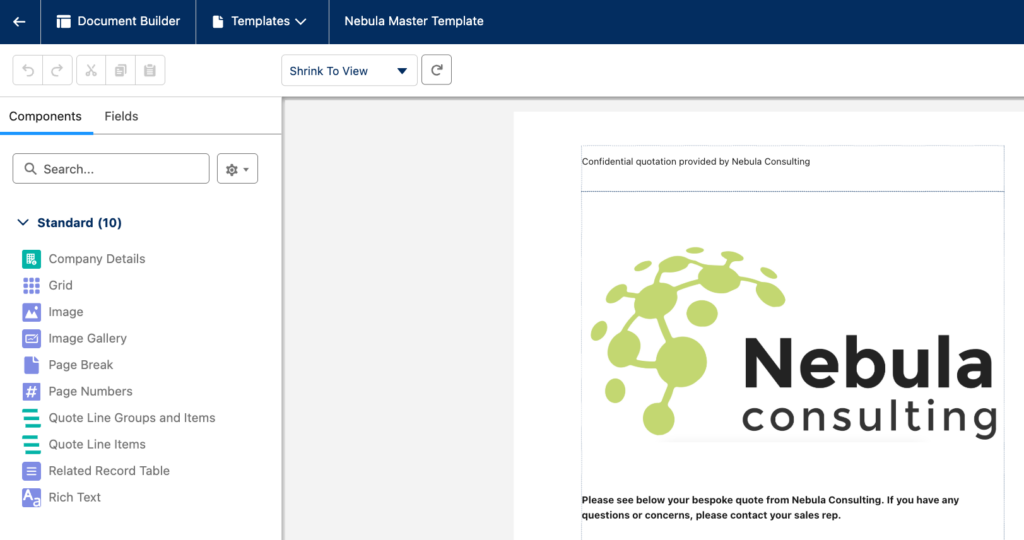Click the magnifier icon in Search box
Screen dimensions: 1024x540
click(30, 168)
